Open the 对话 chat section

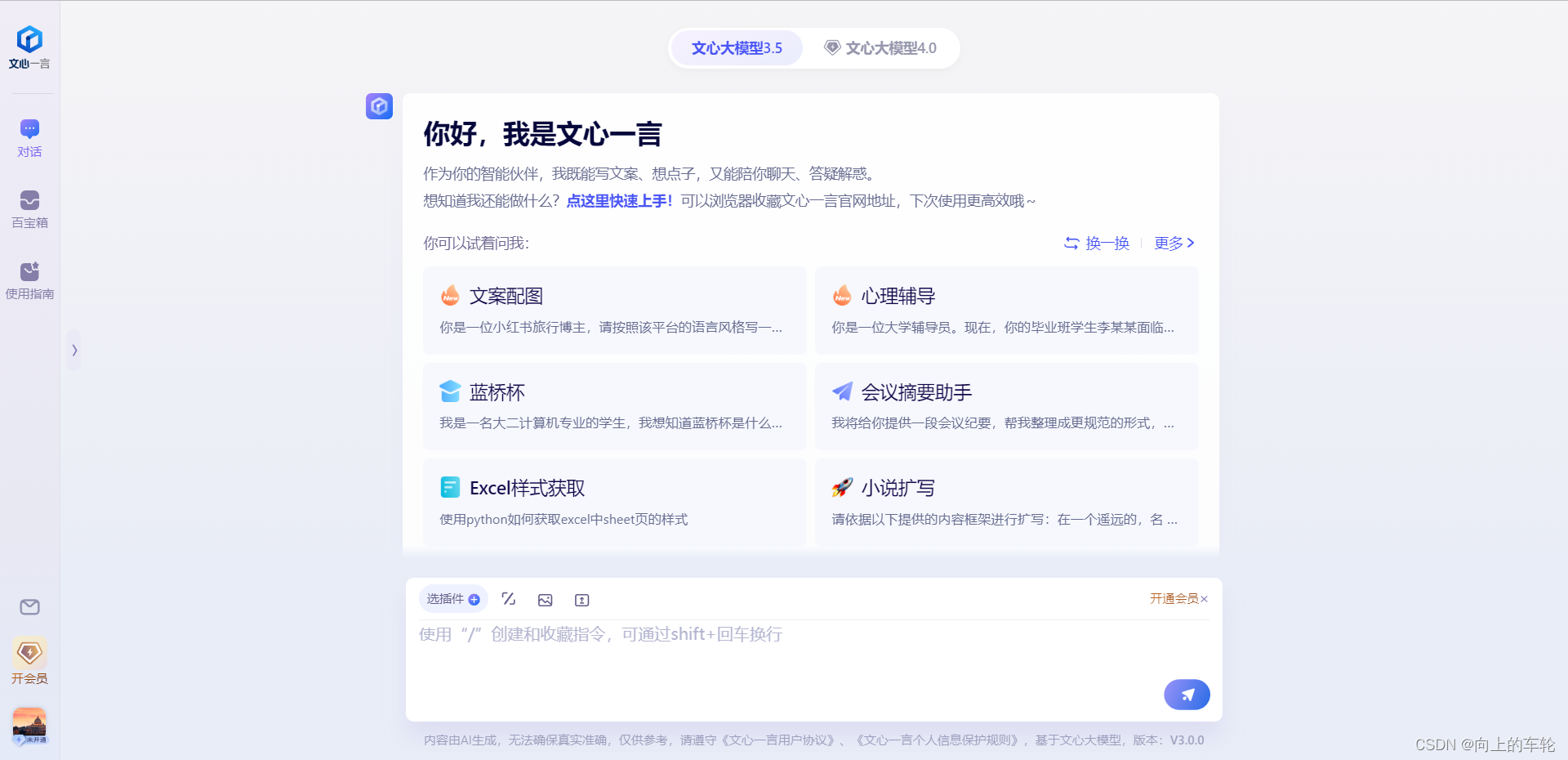(29, 138)
